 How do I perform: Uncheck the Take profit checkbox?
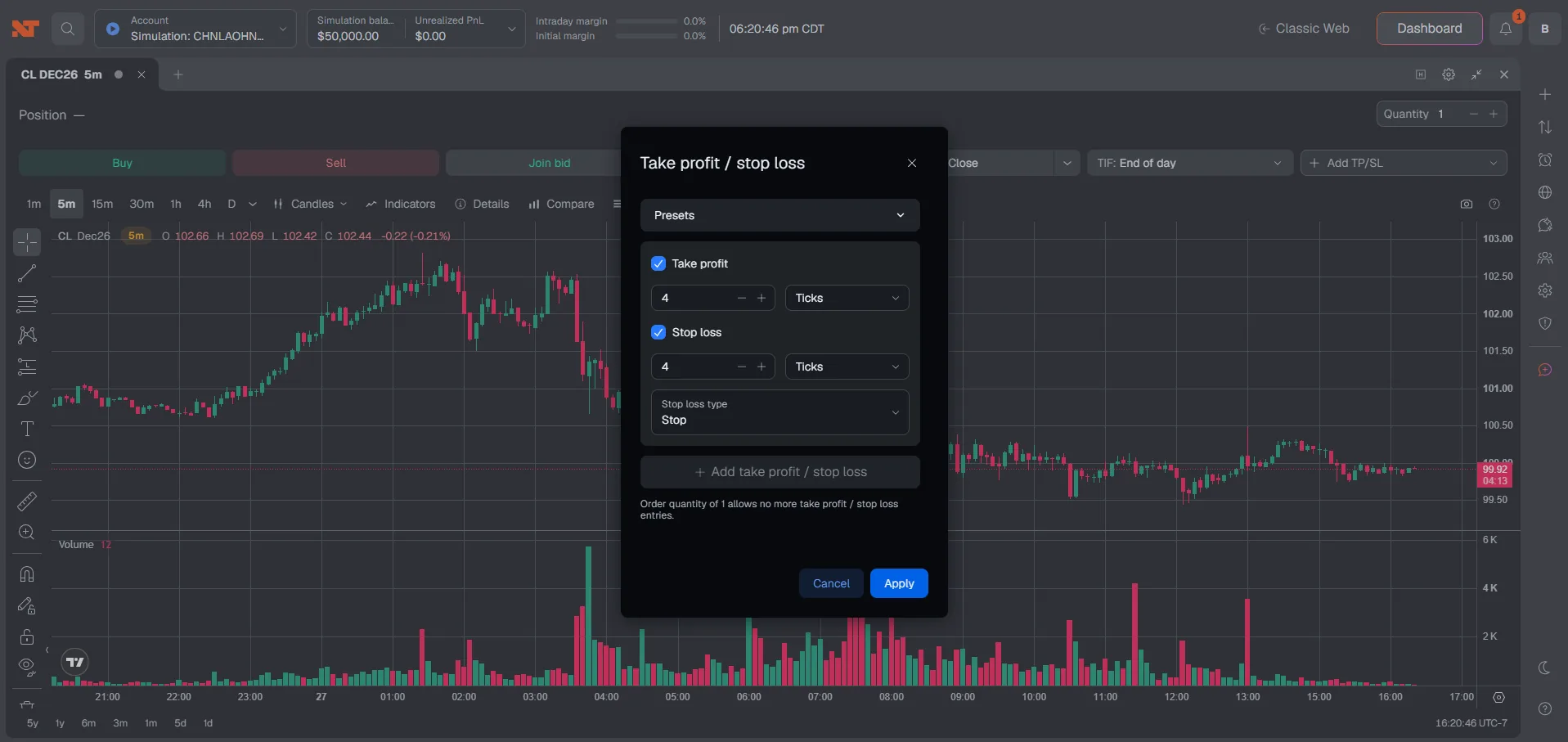[x=658, y=263]
